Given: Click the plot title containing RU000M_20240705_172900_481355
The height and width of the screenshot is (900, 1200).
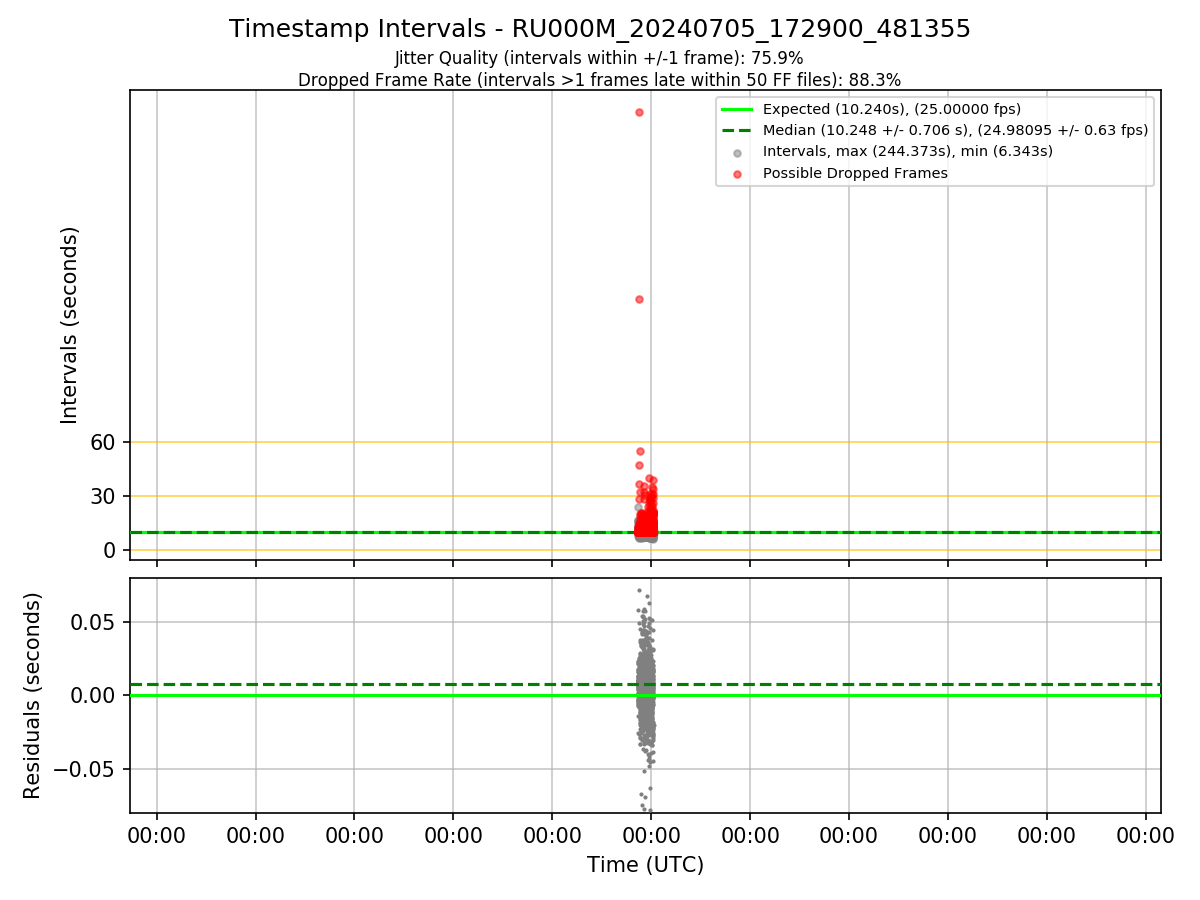Looking at the screenshot, I should [x=600, y=29].
